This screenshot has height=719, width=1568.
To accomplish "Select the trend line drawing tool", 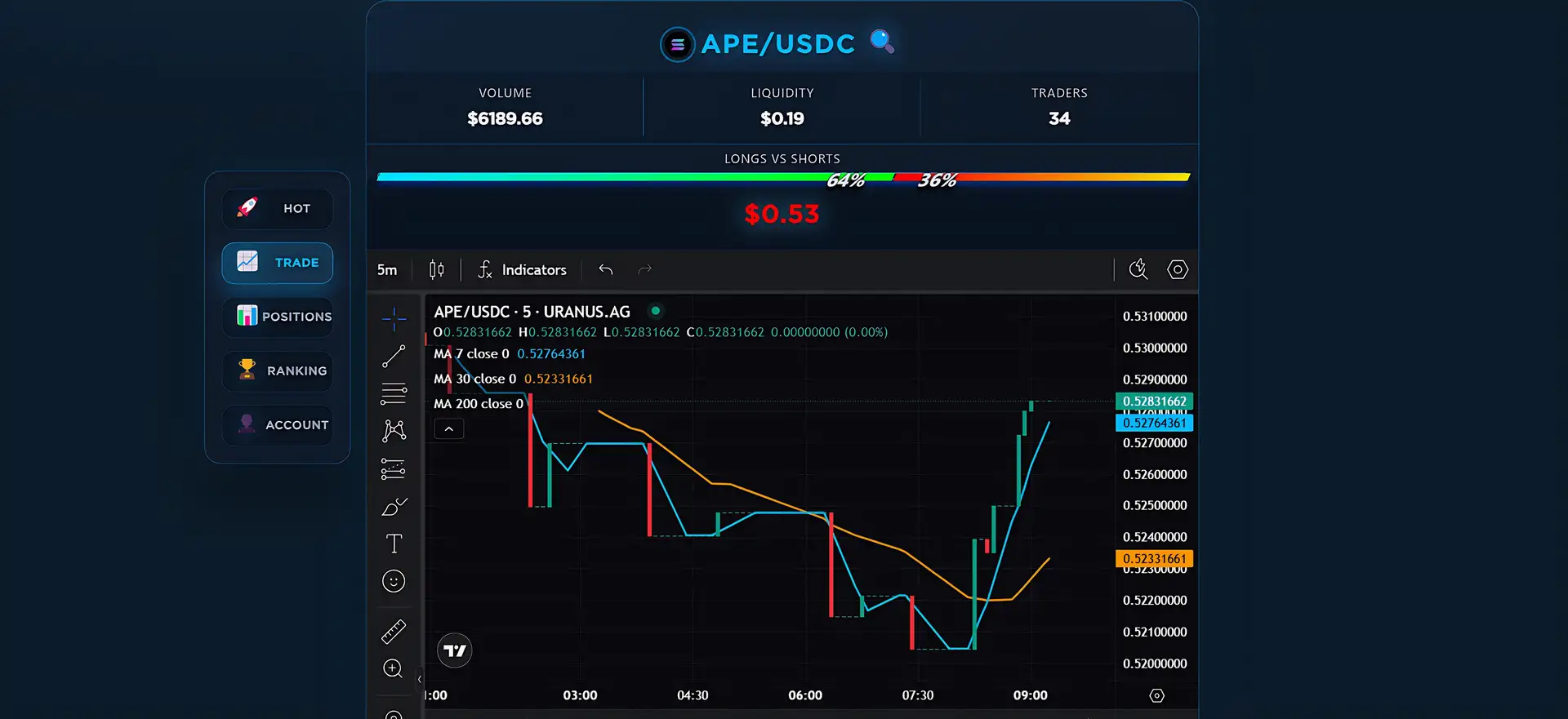I will pyautogui.click(x=394, y=356).
